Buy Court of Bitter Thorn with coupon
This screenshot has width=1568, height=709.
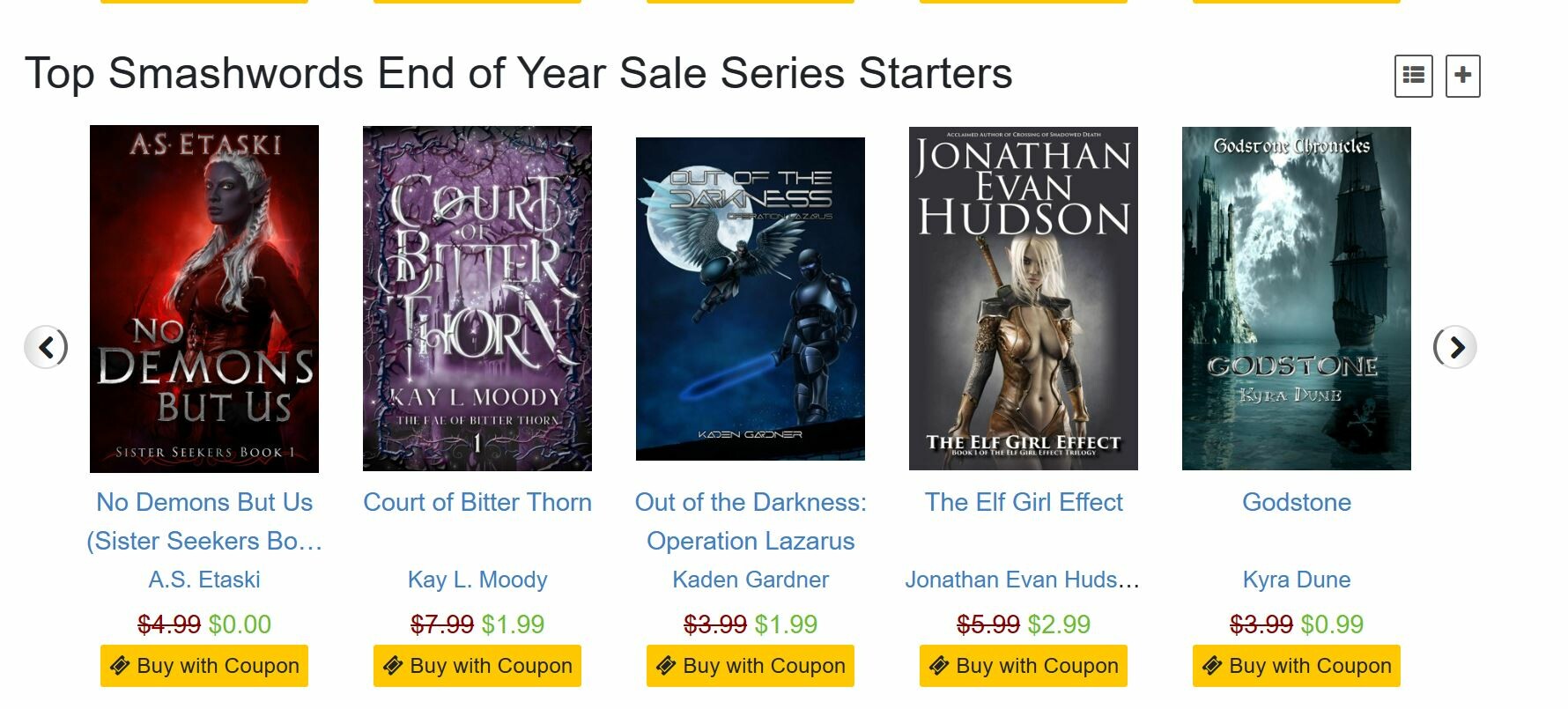coord(477,666)
